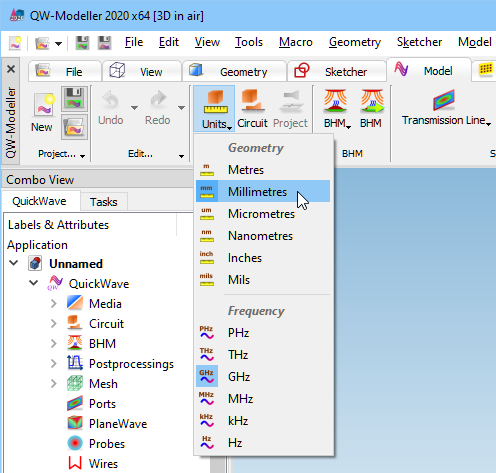Viewport: 496px width, 473px height.
Task: Choose Inches geometry unit
Action: [x=263, y=258]
